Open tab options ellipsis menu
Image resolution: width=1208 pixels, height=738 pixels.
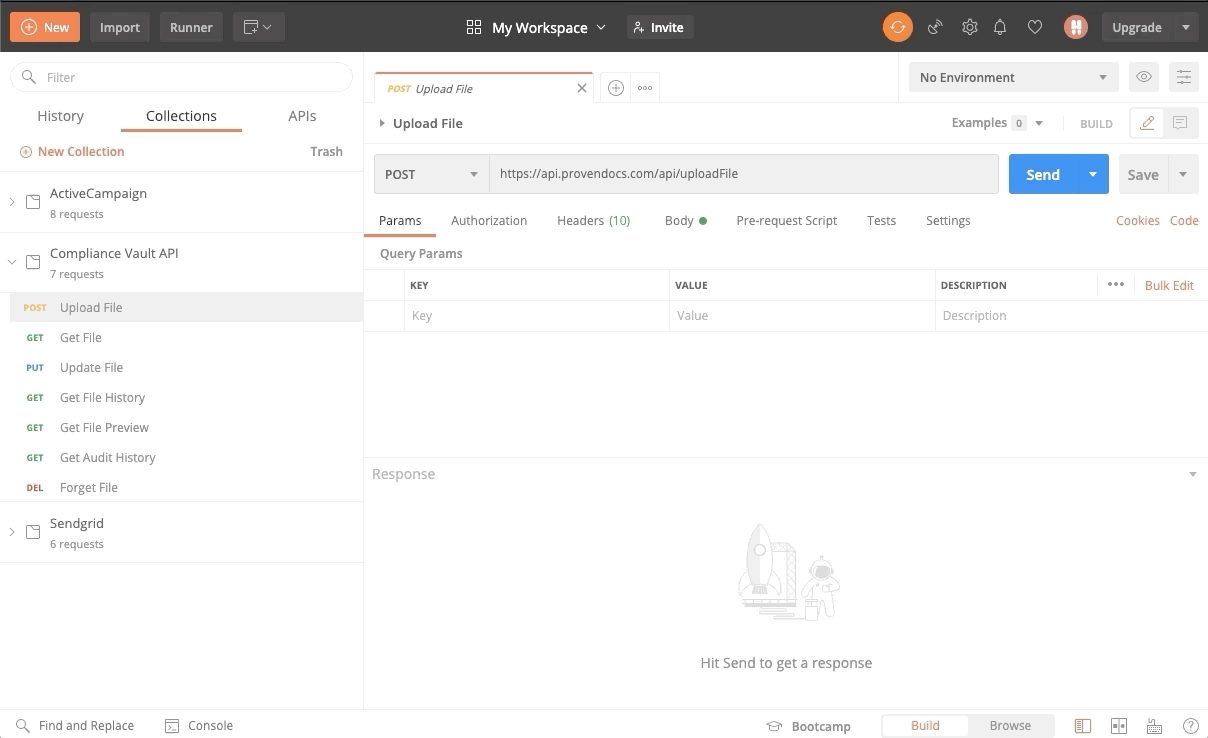click(x=645, y=88)
